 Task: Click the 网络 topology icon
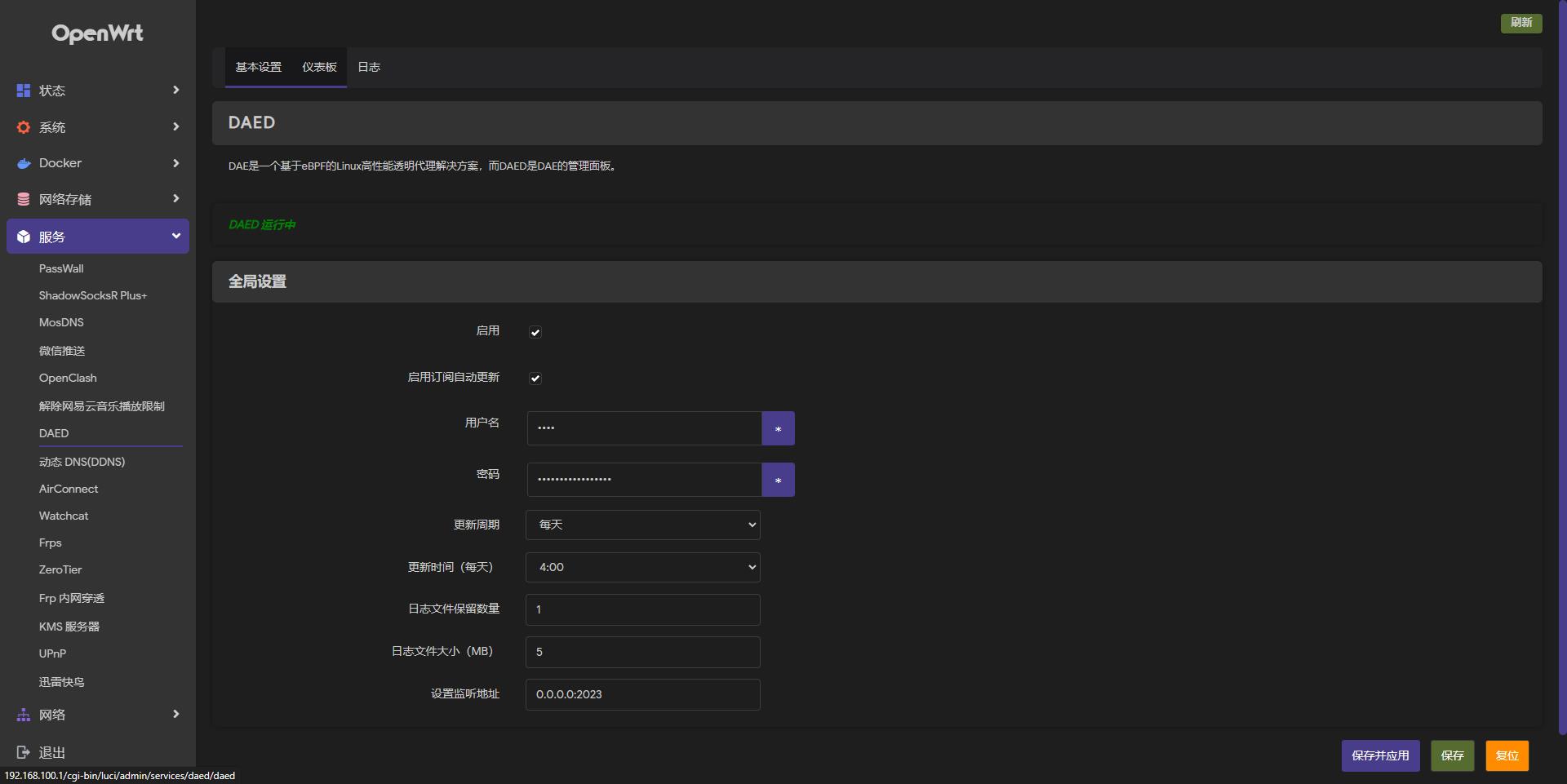(24, 715)
